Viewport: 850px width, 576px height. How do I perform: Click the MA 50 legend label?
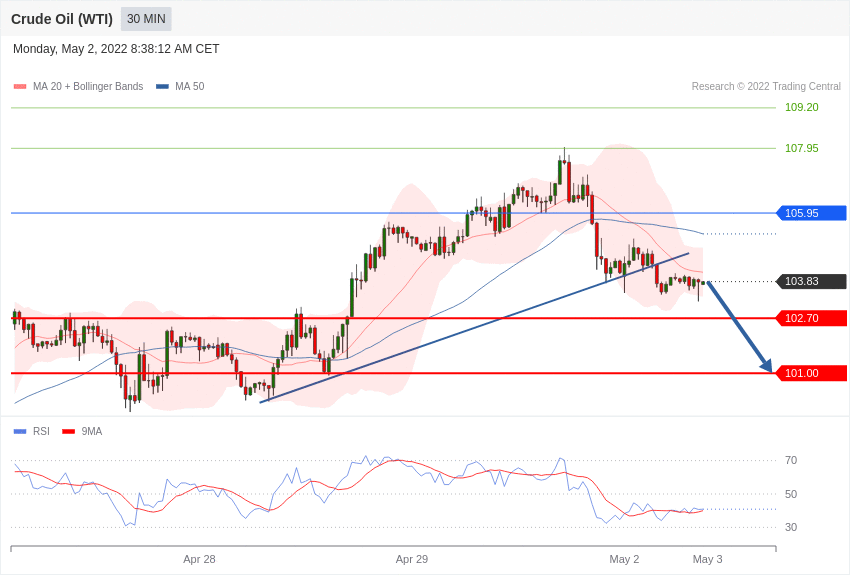tap(190, 86)
